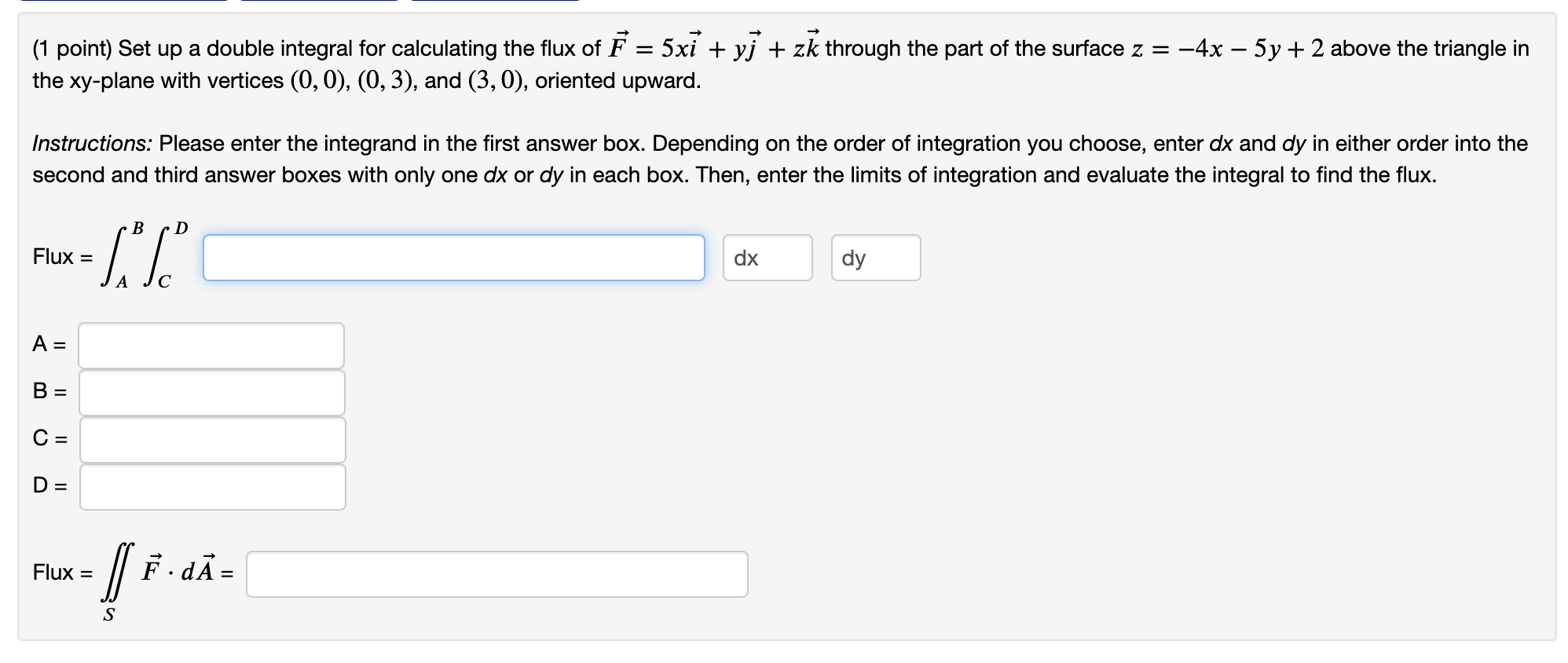Viewport: 1568px width, 663px height.
Task: Focus the D = limit field
Action: (x=213, y=487)
